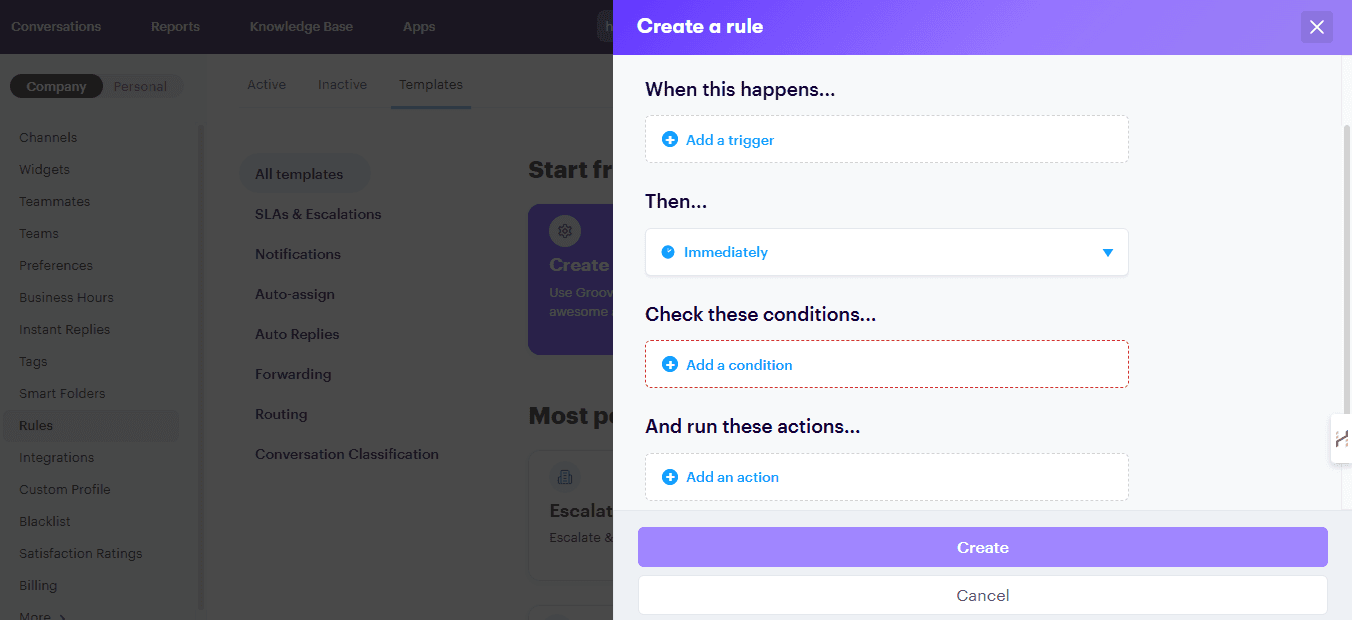Click the plus icon beside Add a condition

[x=670, y=365]
